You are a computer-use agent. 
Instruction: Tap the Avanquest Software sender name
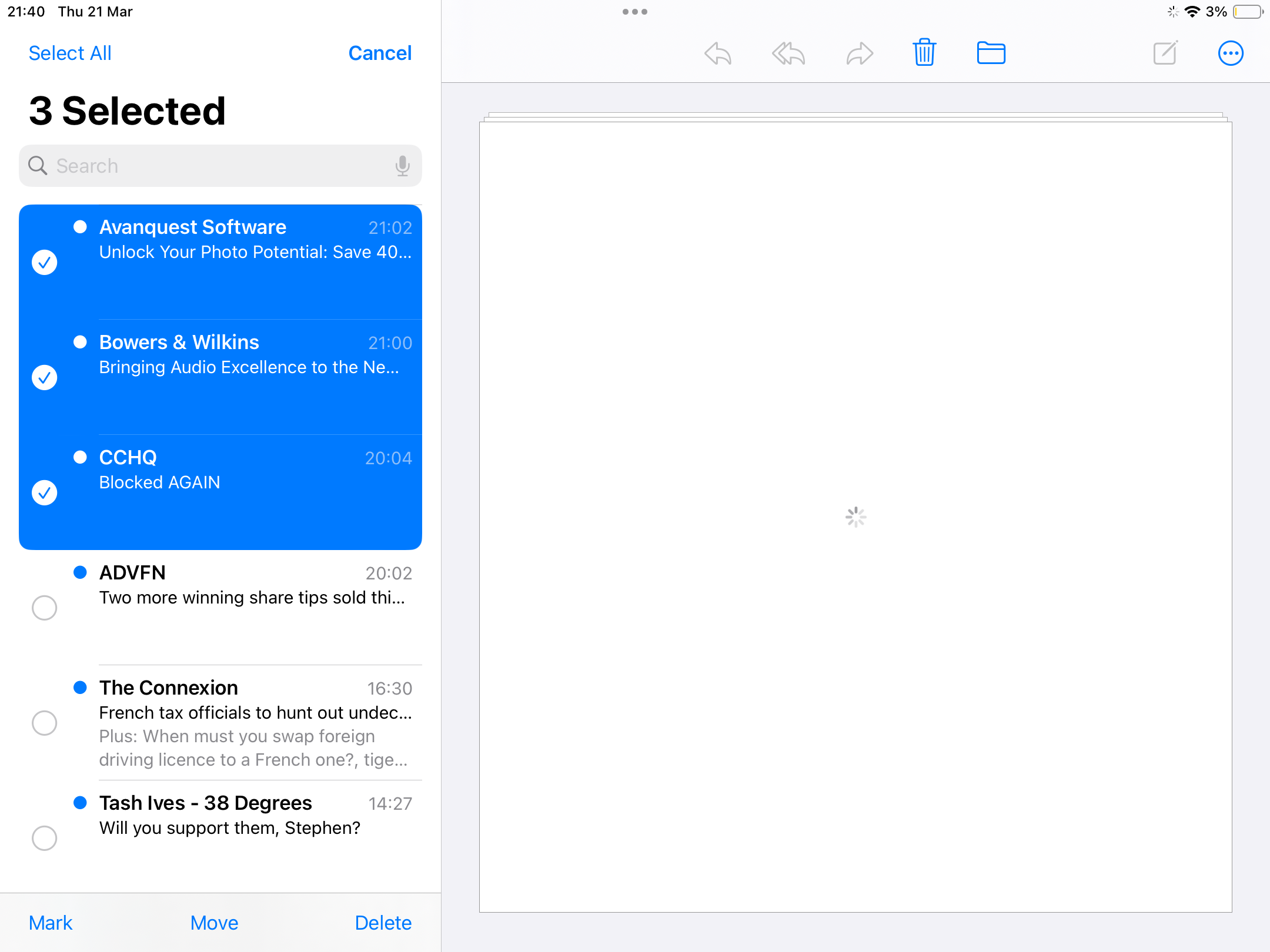[x=193, y=227]
